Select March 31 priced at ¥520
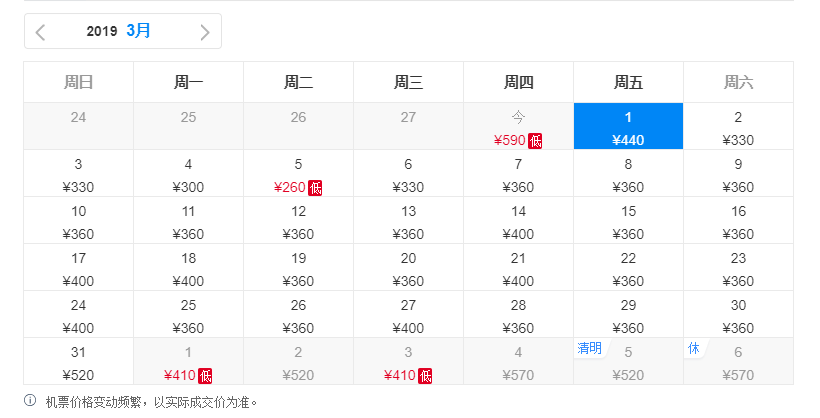Image resolution: width=820 pixels, height=418 pixels. pos(78,361)
